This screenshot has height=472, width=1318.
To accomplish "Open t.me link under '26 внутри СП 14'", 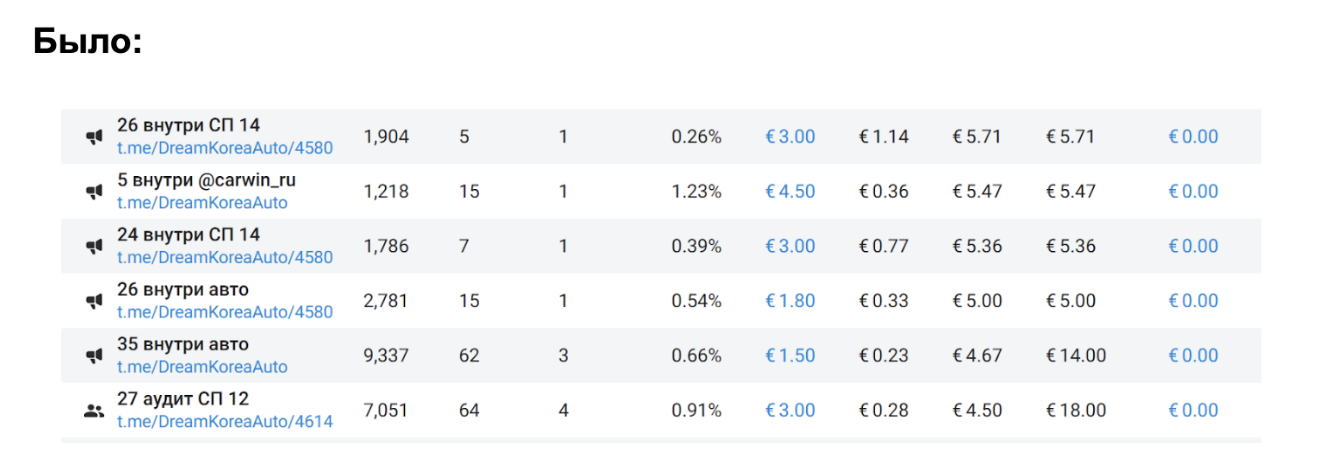I will 225,148.
